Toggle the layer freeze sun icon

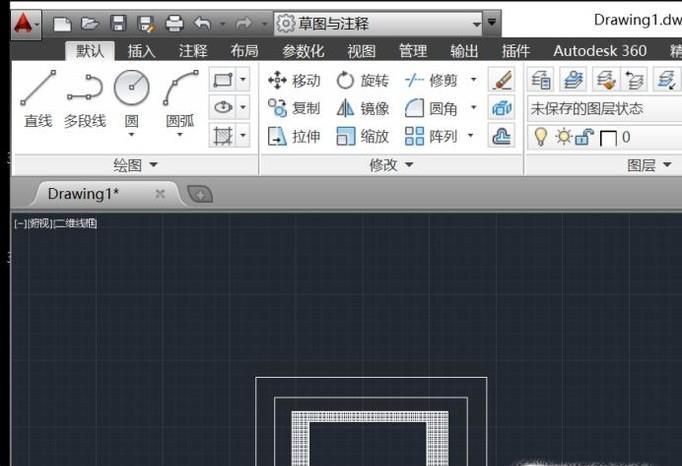563,137
